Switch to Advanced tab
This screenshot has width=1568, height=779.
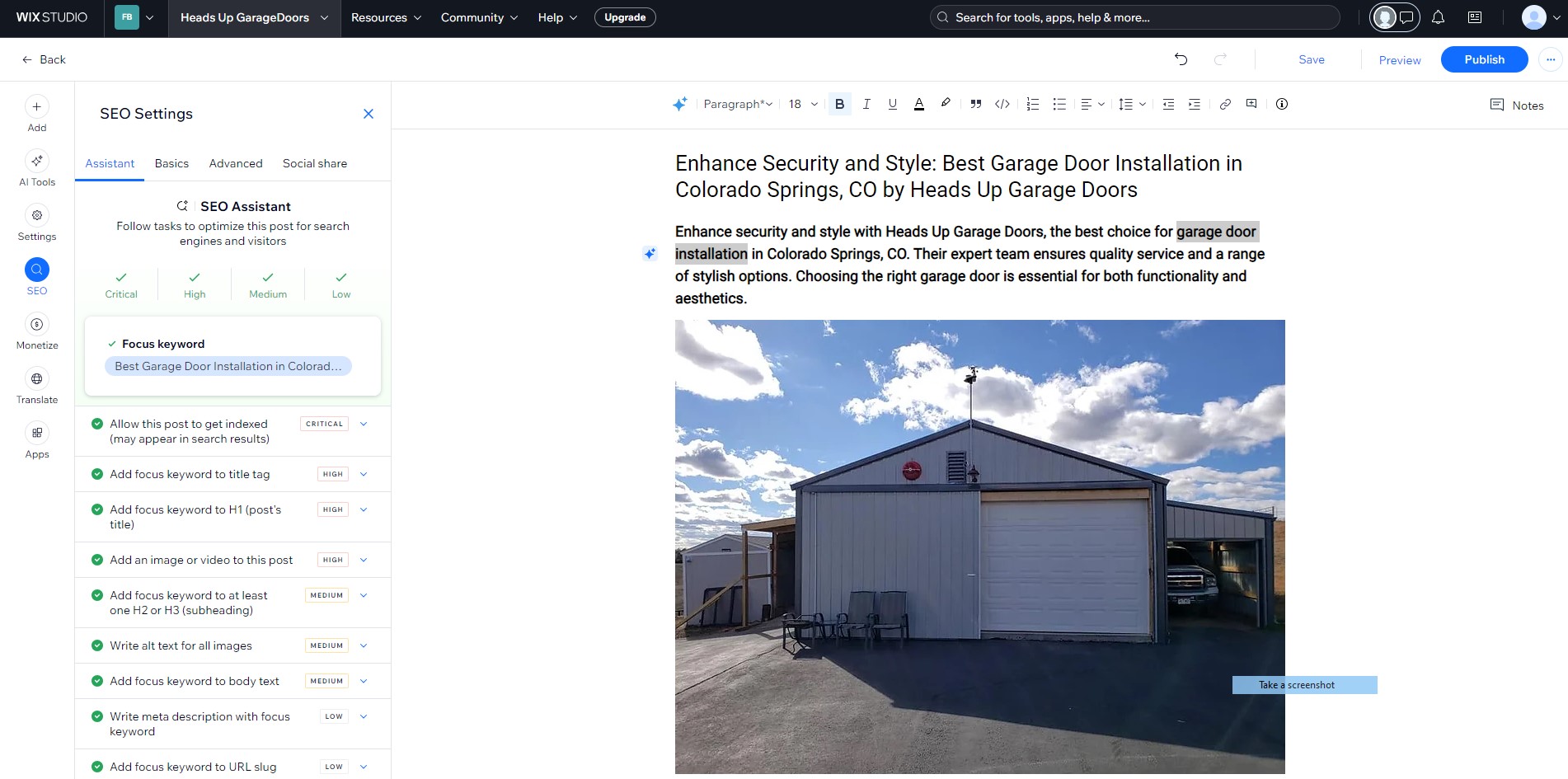click(236, 163)
